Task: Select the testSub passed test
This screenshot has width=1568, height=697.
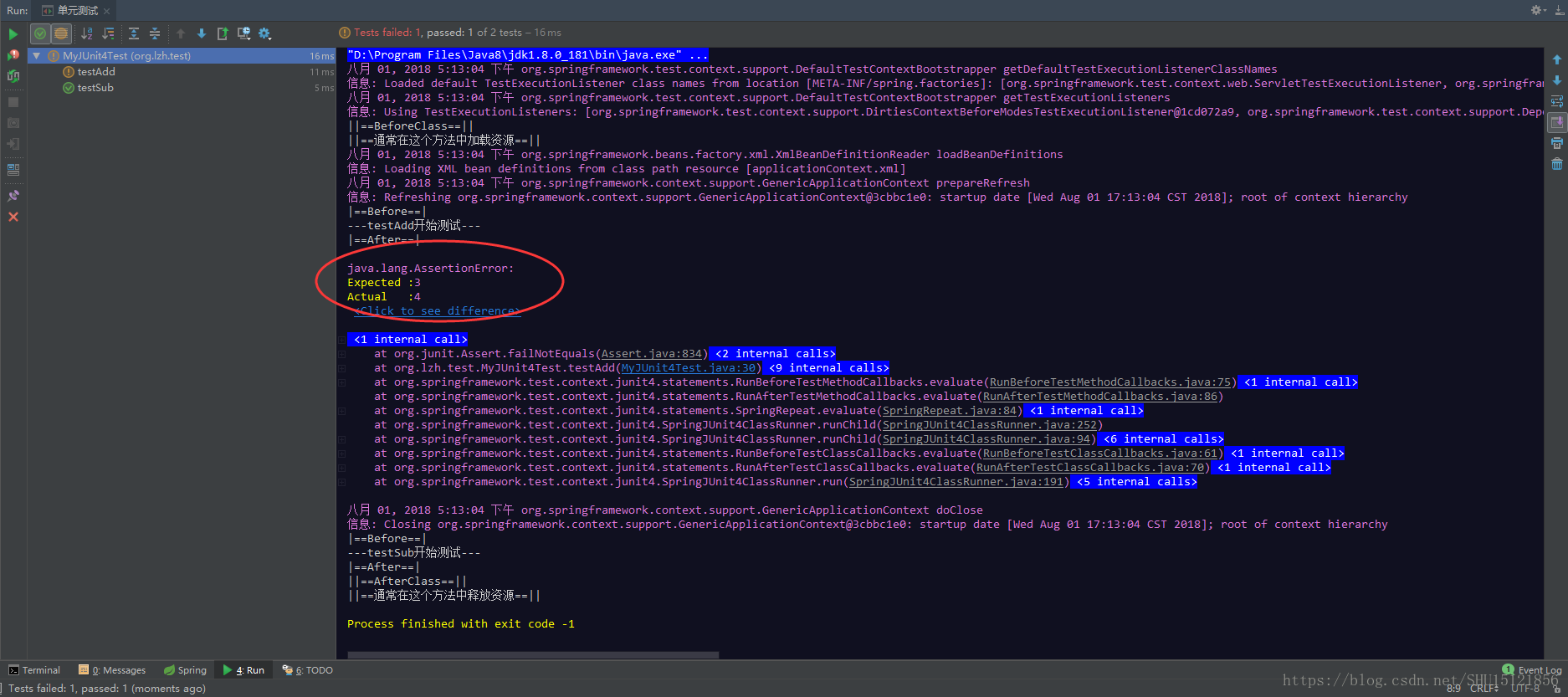Action: (95, 88)
